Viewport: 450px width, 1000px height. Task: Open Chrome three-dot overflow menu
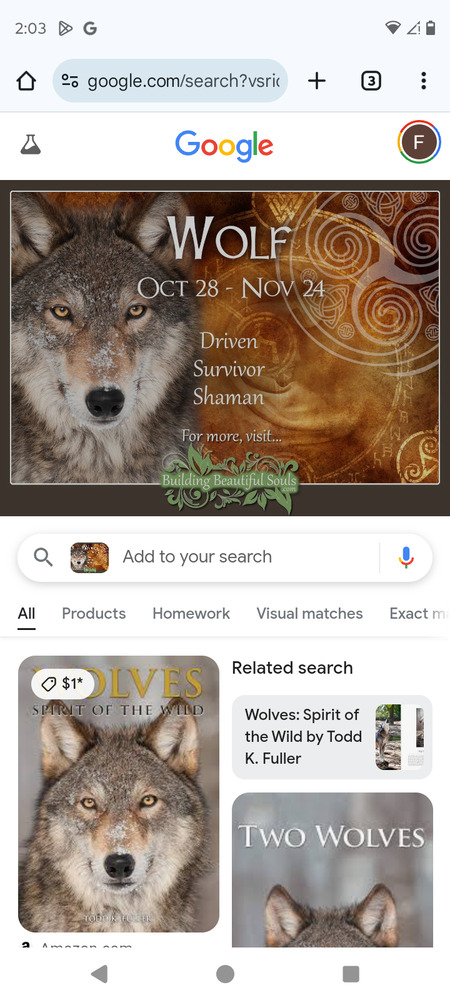[423, 81]
